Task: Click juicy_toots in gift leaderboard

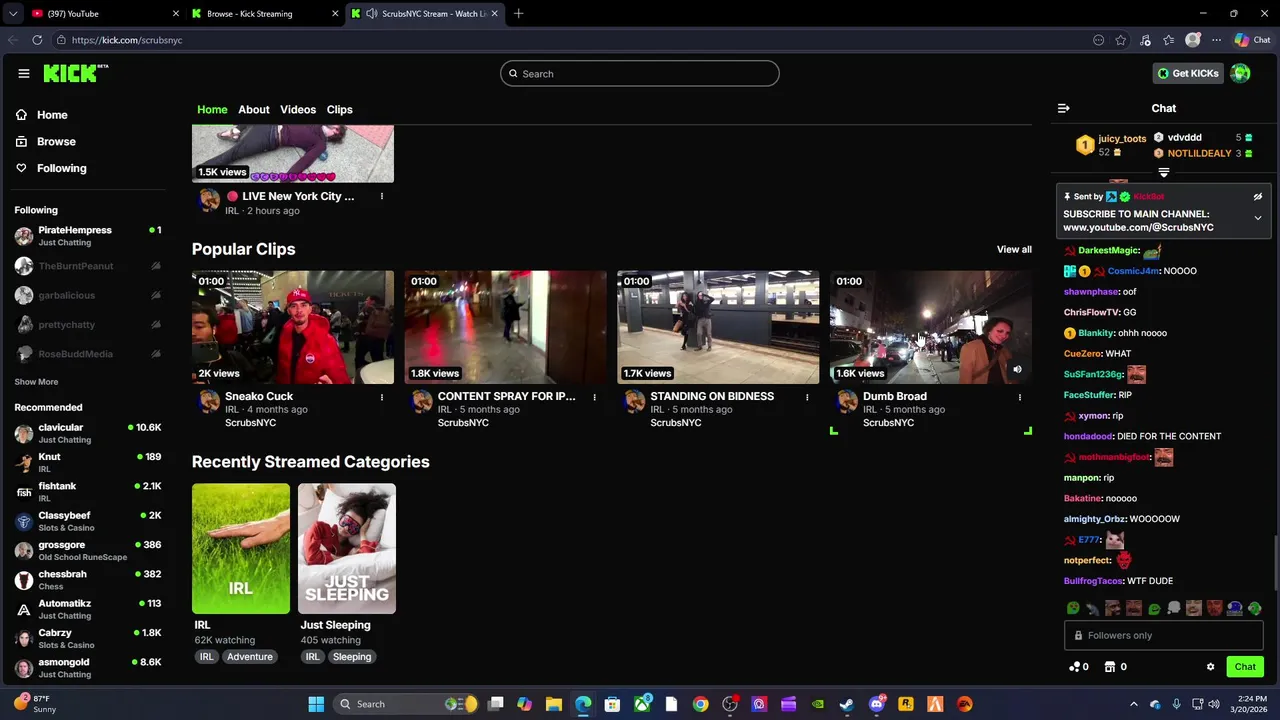Action: 1122,139
